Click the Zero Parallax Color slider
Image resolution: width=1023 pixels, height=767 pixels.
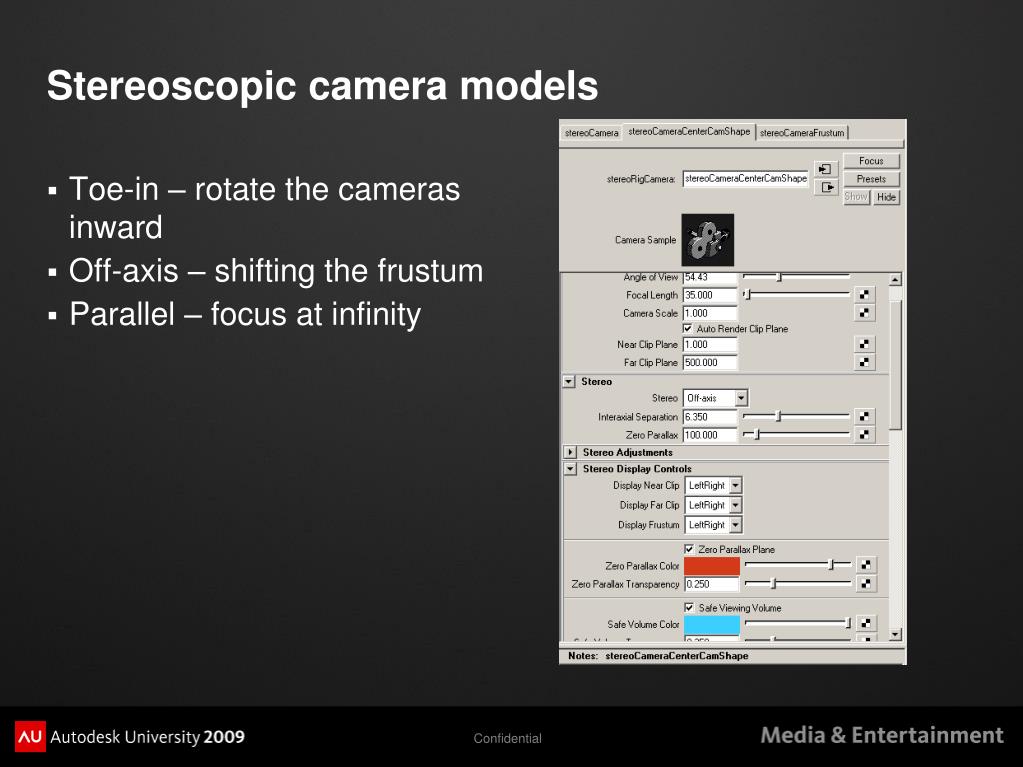coord(798,565)
